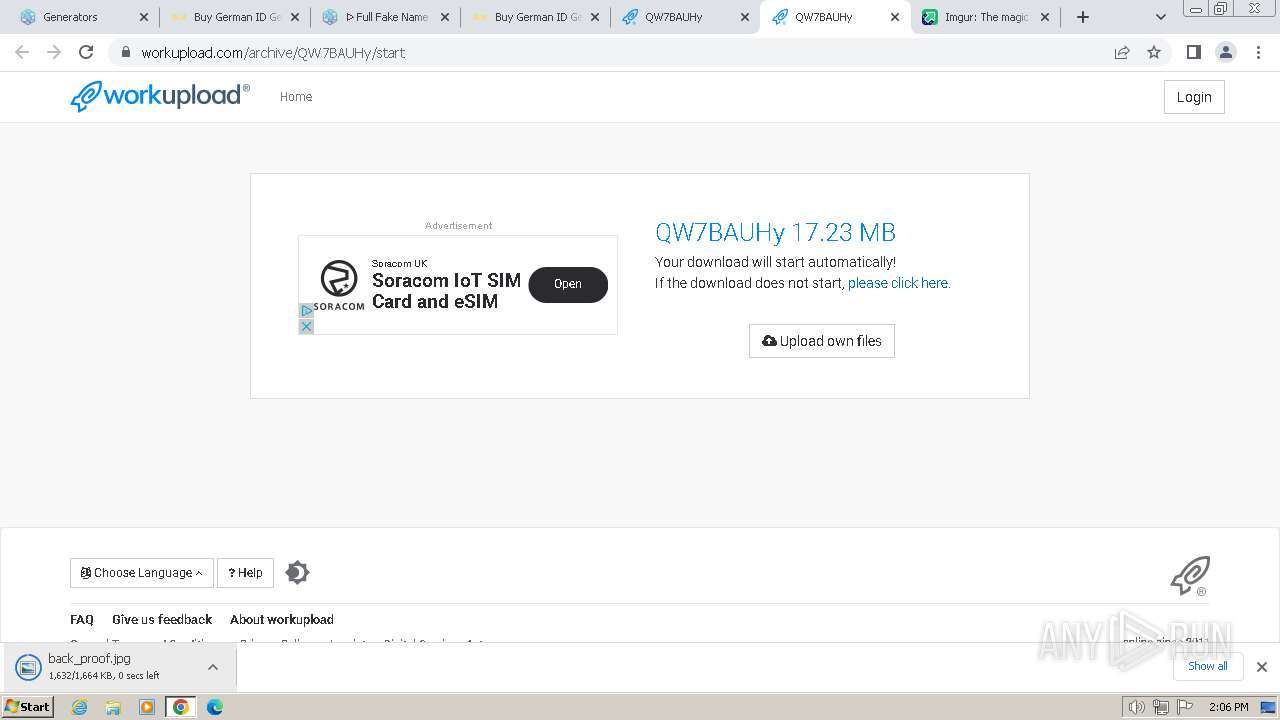The width and height of the screenshot is (1280, 720).
Task: Switch to the Full Fake Name tab
Action: point(386,17)
